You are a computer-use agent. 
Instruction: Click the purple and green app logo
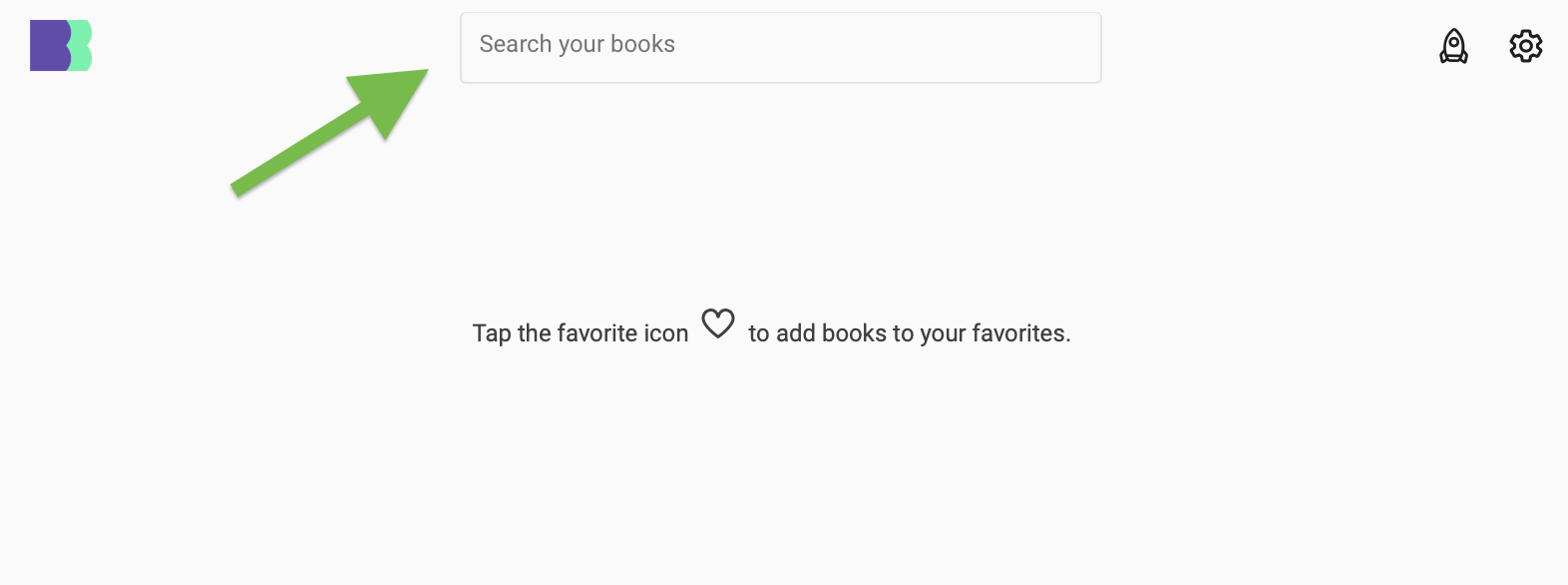(x=61, y=46)
